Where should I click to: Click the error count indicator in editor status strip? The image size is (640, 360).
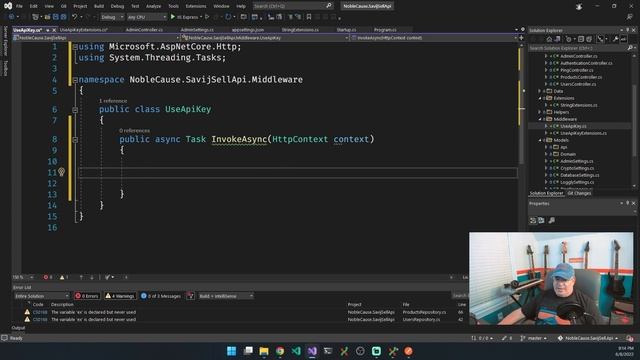click(48, 277)
